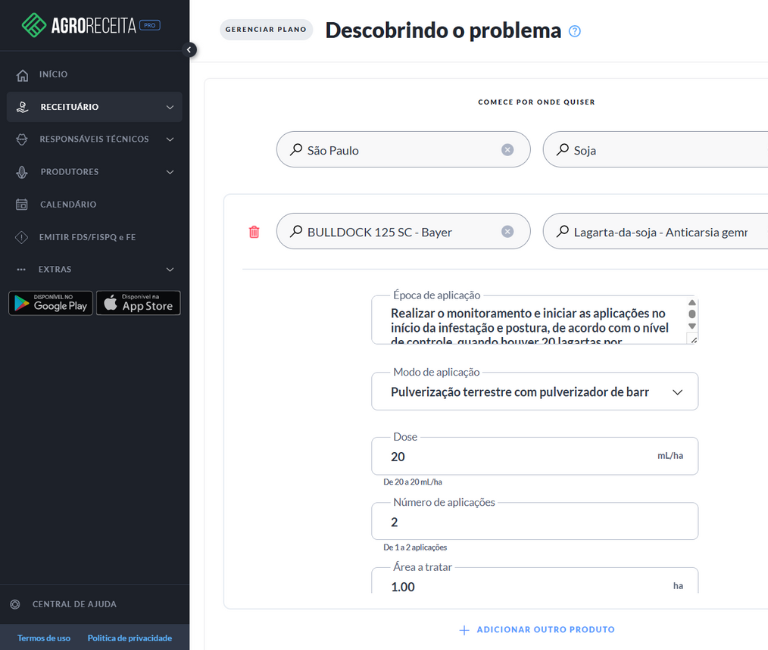The width and height of the screenshot is (768, 650).
Task: Clear the BULLDOCK 125 SC product field
Action: point(507,232)
